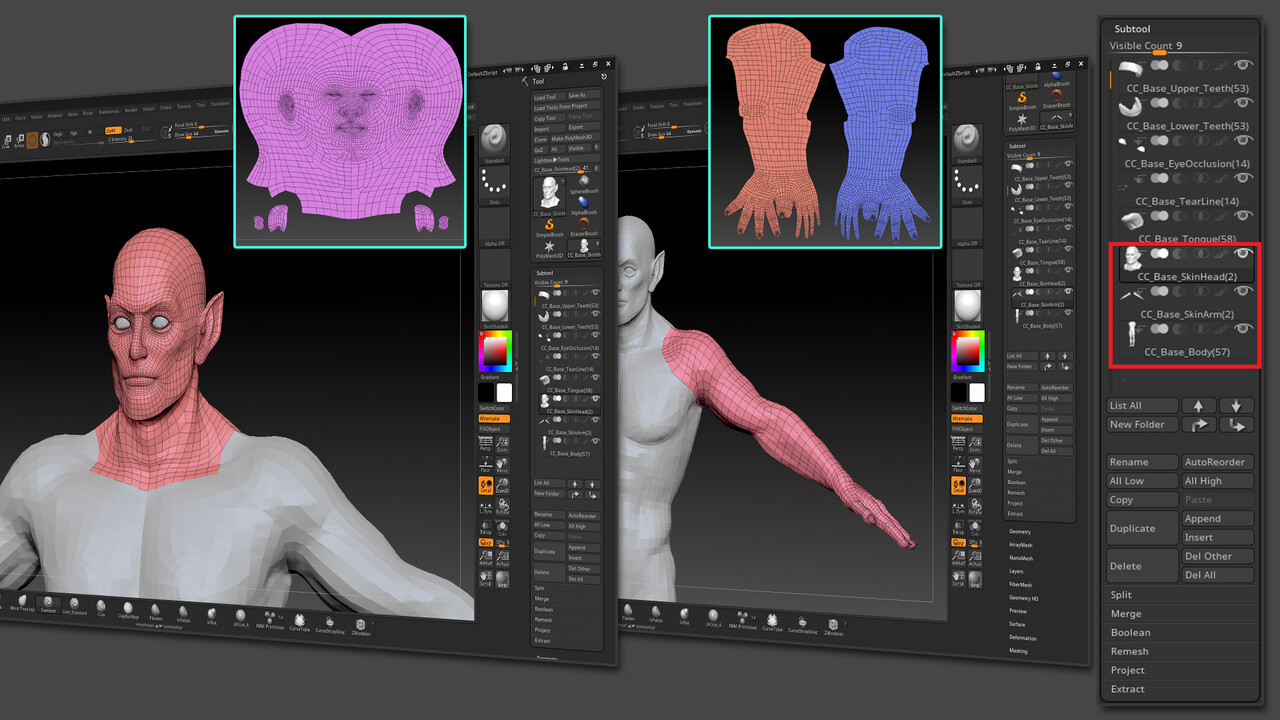Screen dimensions: 1280x720
Task: Open the Texture menu in left window menu bar
Action: [184, 105]
